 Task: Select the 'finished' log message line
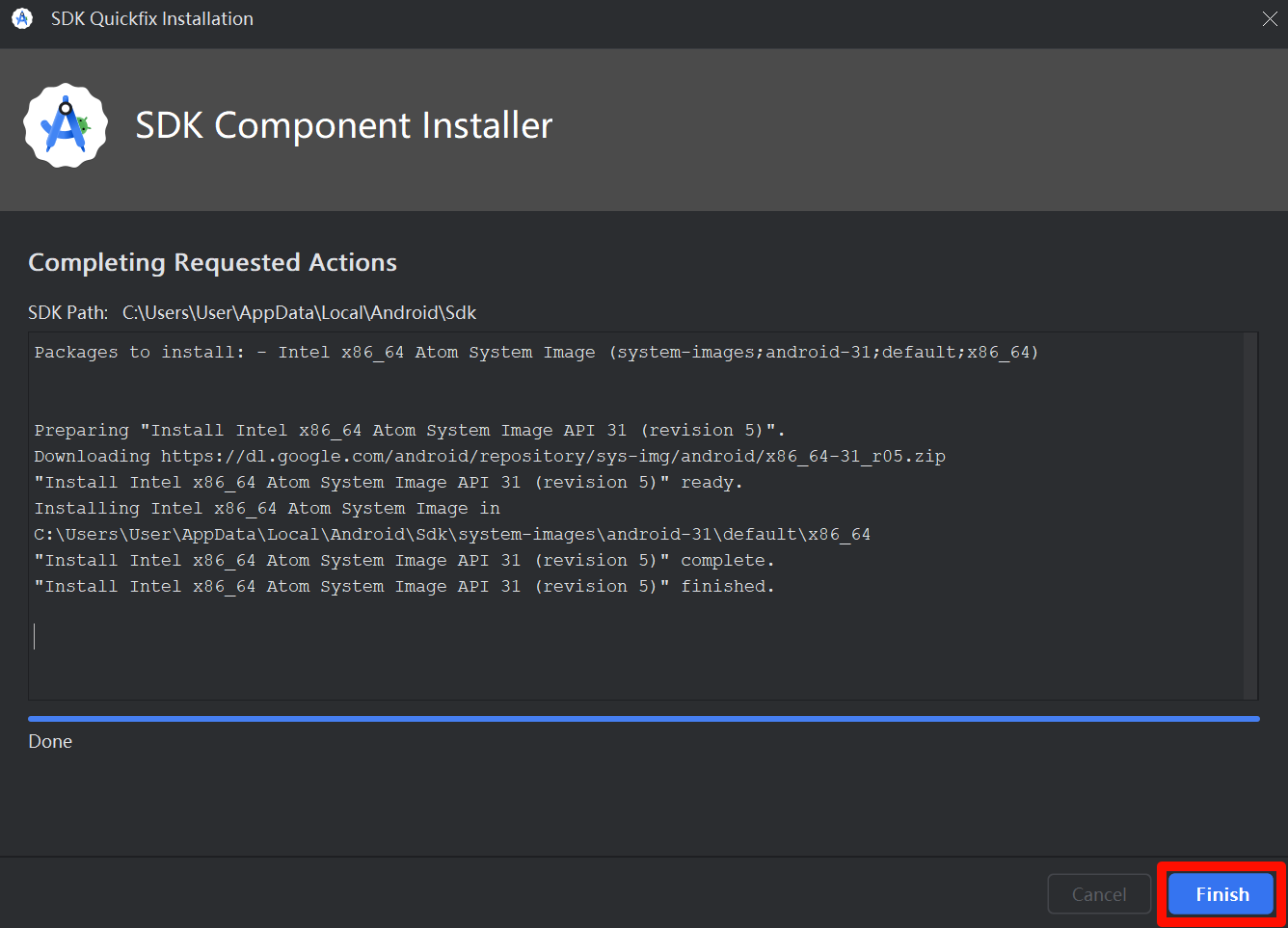click(x=405, y=586)
